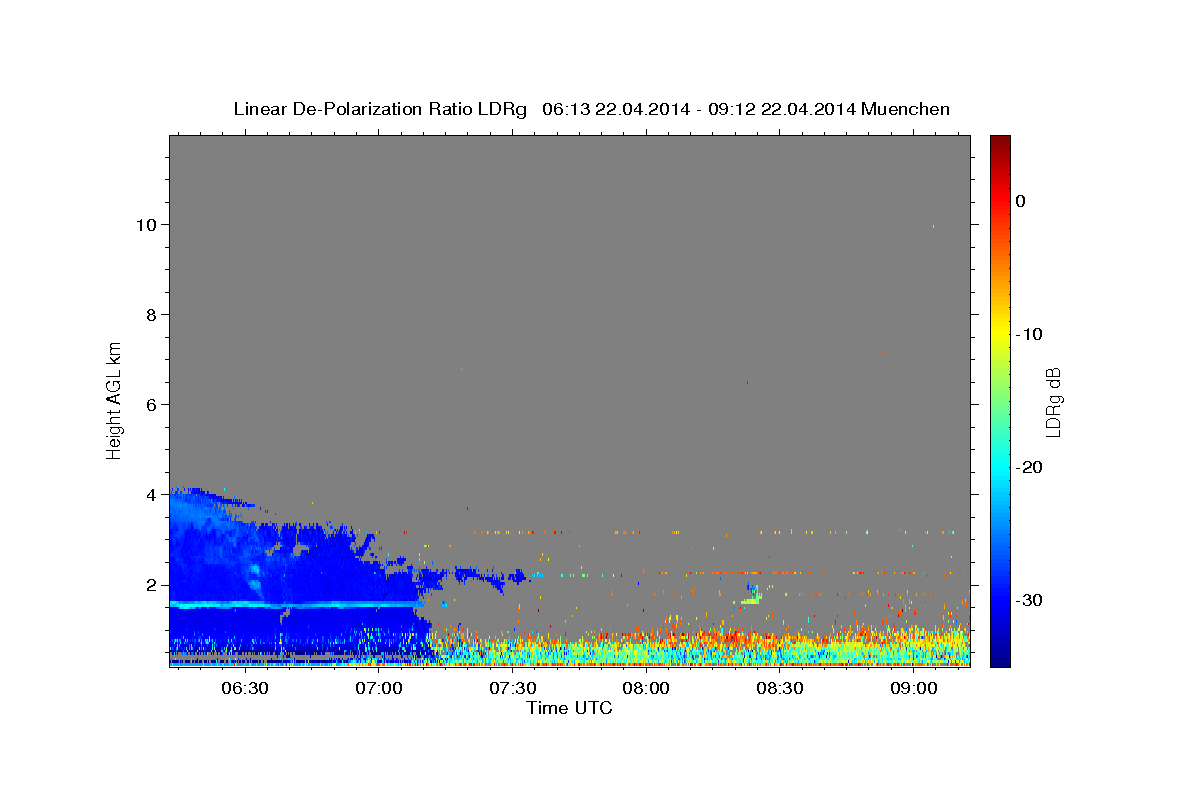Click the 07:30 time tick label
The width and height of the screenshot is (1200, 800).
pyautogui.click(x=513, y=689)
